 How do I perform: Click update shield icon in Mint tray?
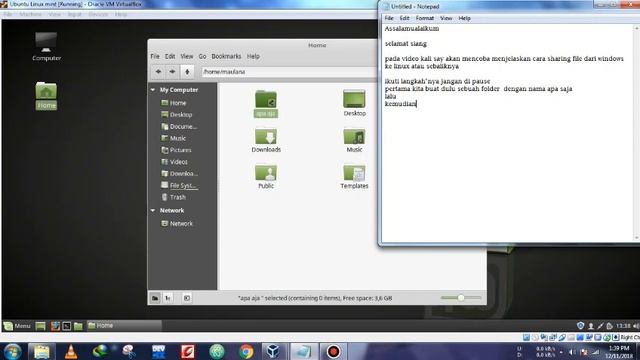coord(580,326)
